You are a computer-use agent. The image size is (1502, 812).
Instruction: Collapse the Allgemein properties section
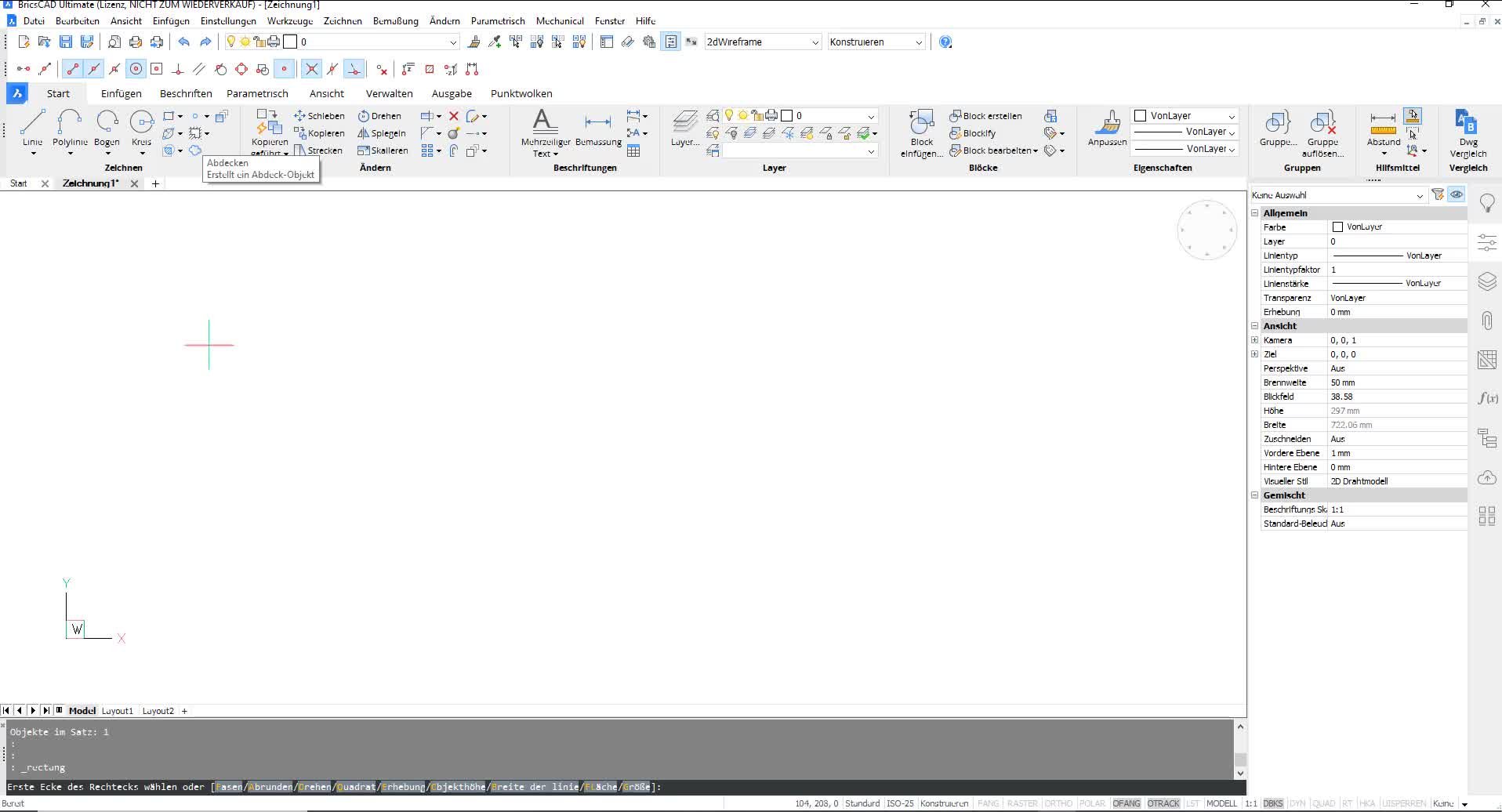tap(1254, 213)
